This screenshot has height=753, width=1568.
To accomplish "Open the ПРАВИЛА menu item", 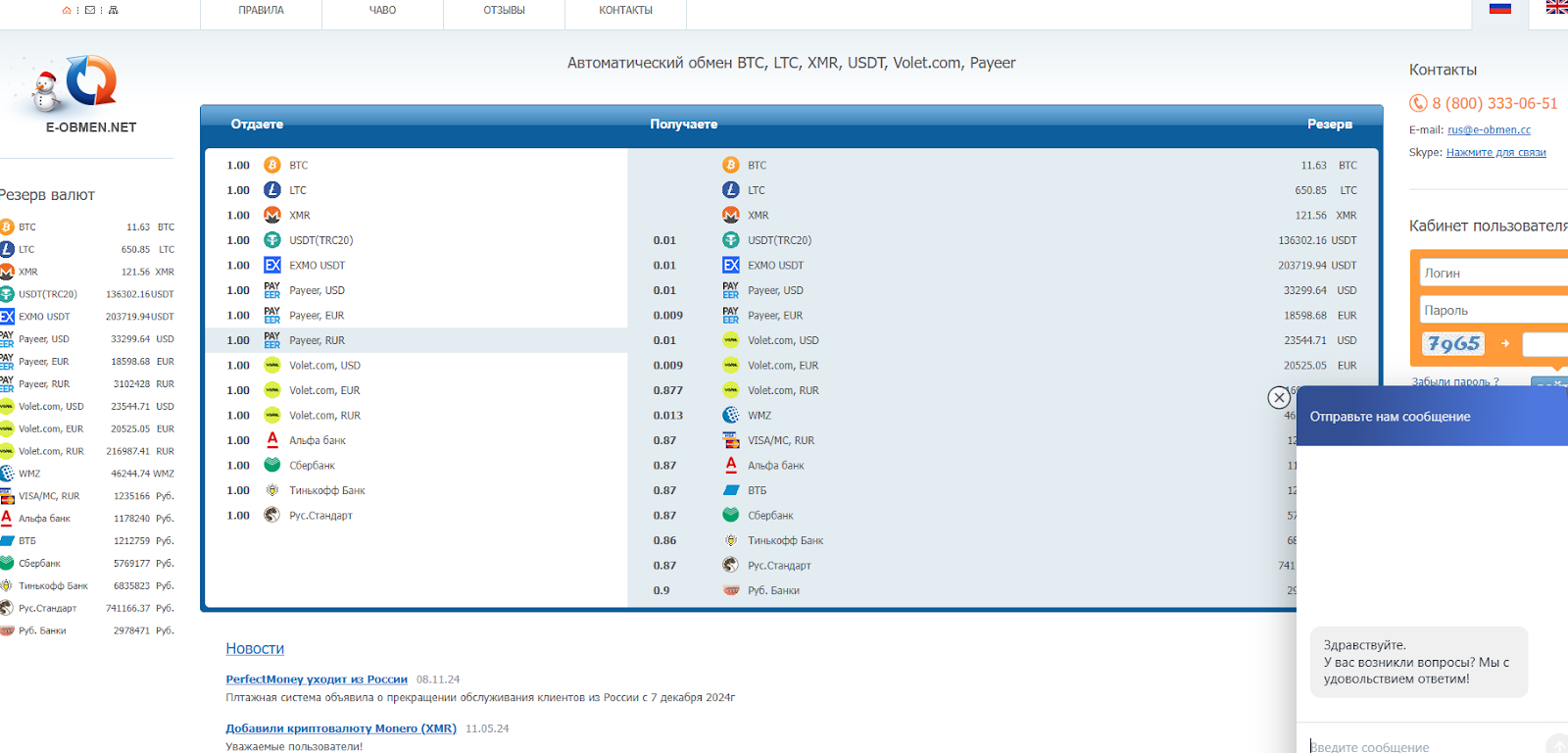I will pyautogui.click(x=261, y=11).
